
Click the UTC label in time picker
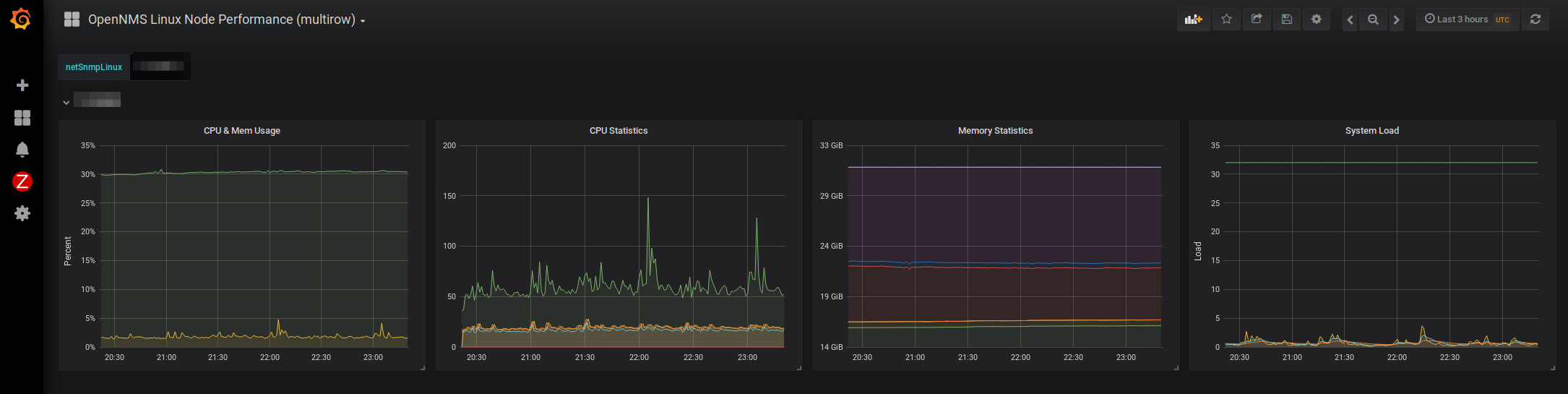[1502, 20]
